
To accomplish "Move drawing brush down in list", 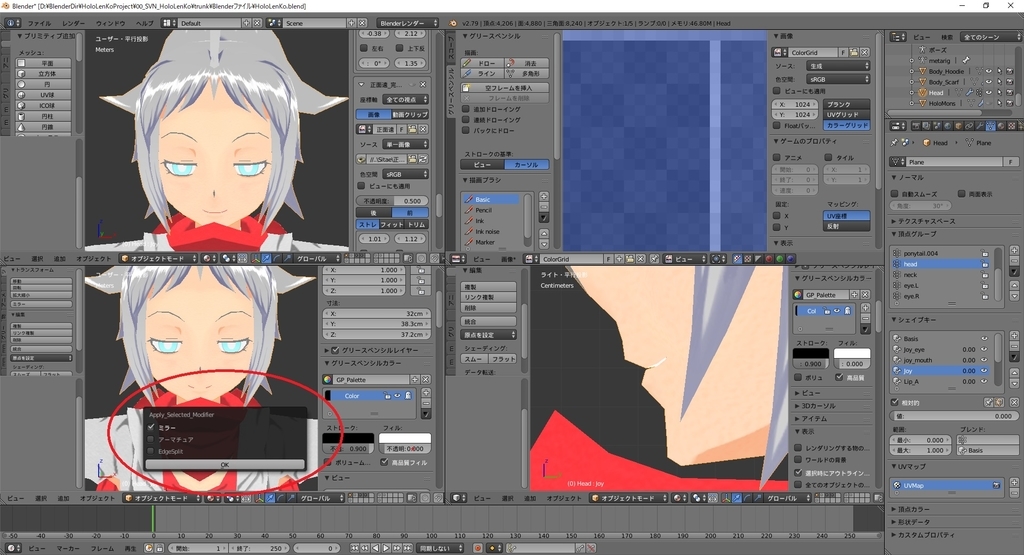I will click(x=543, y=244).
